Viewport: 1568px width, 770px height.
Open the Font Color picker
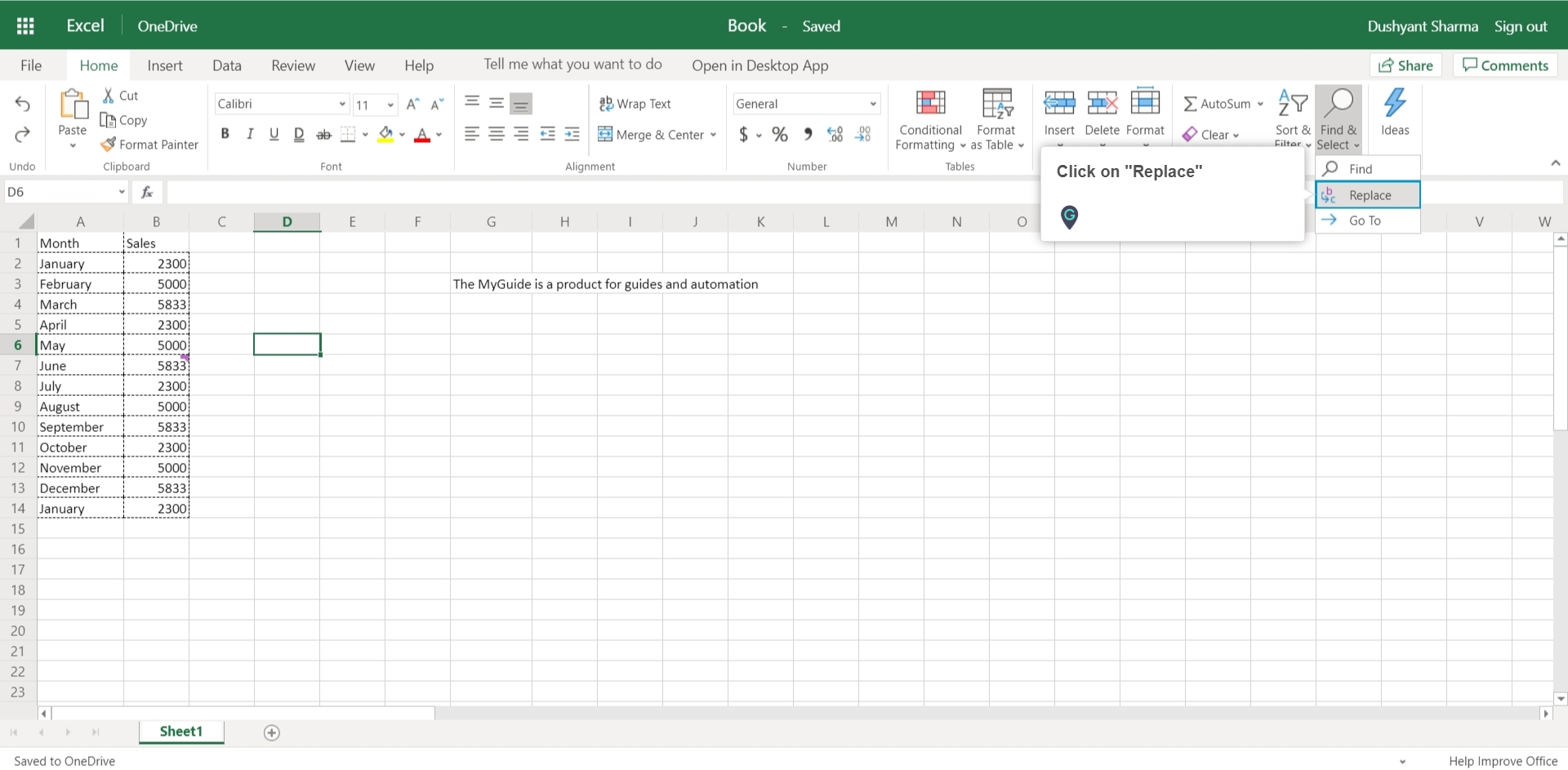439,136
